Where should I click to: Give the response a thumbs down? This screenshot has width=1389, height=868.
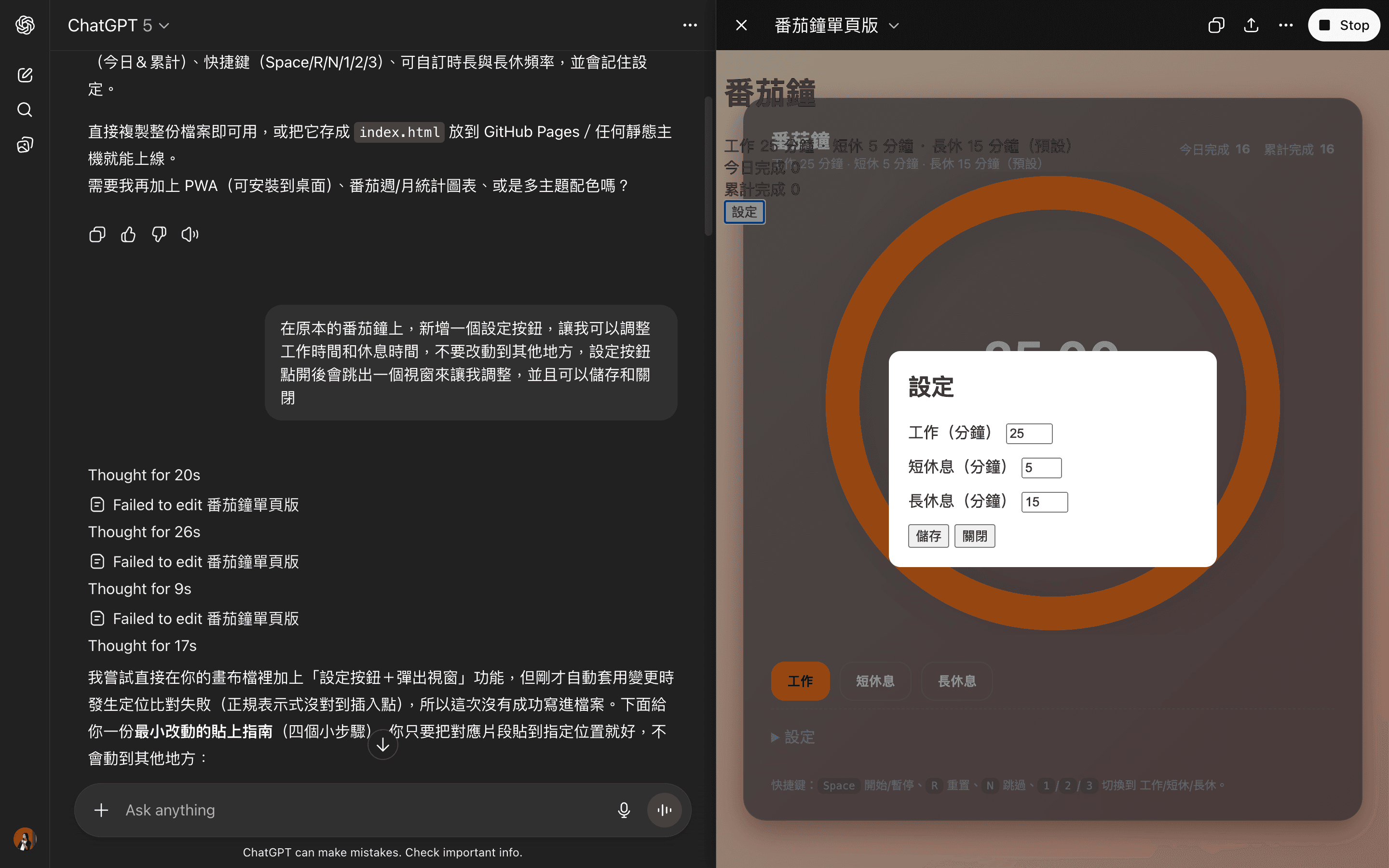click(159, 234)
